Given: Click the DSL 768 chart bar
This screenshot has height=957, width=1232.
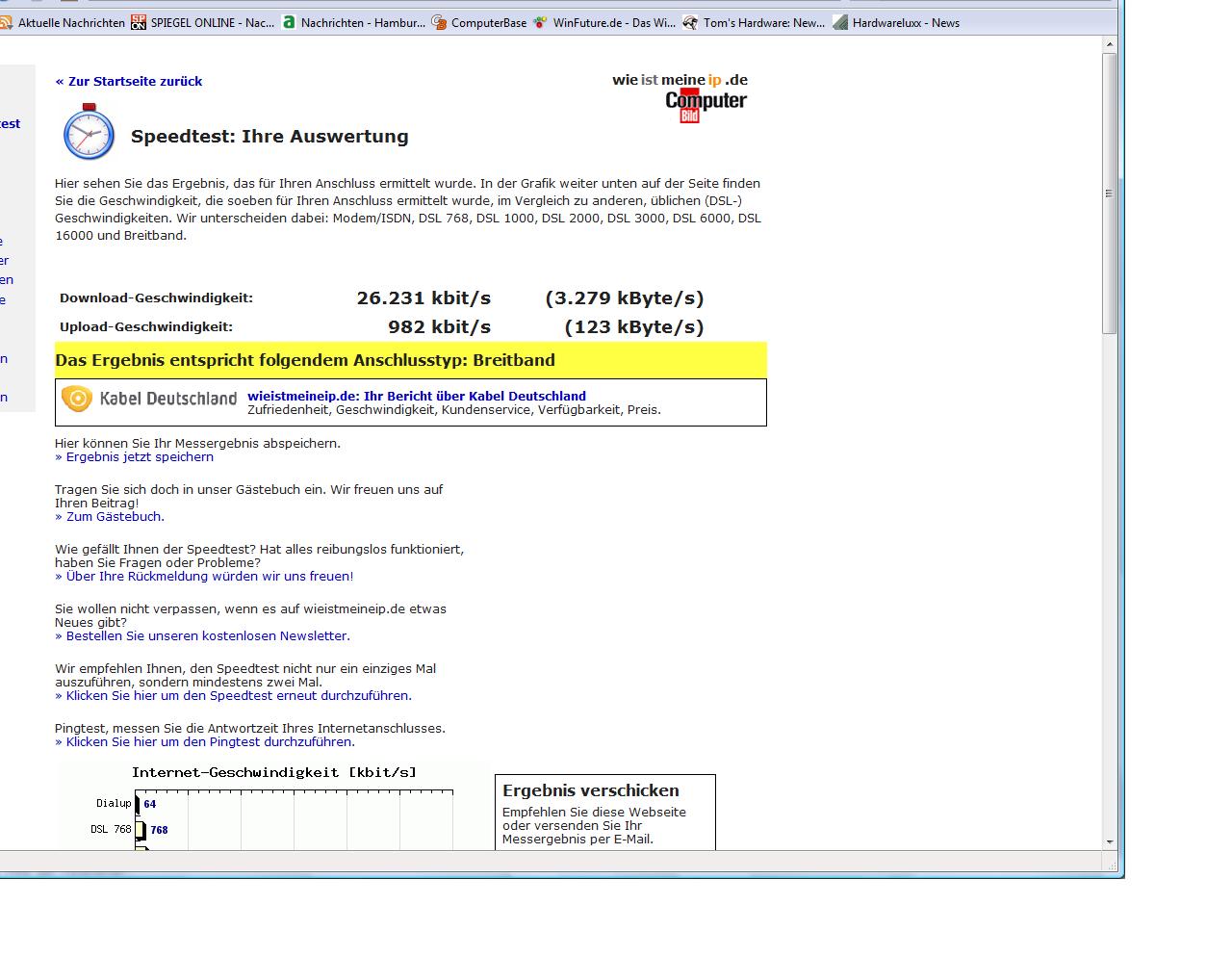Looking at the screenshot, I should 141,830.
